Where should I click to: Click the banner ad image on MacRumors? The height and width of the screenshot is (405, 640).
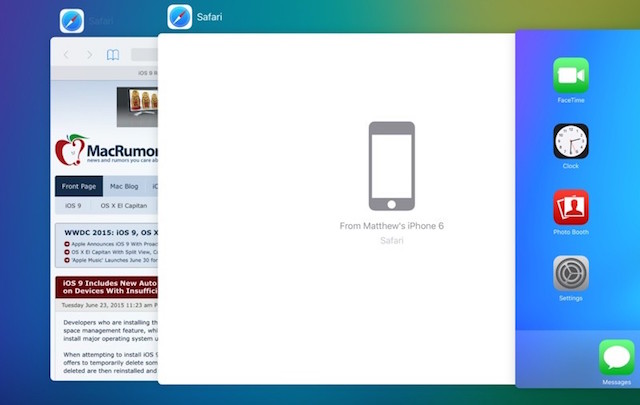137,107
